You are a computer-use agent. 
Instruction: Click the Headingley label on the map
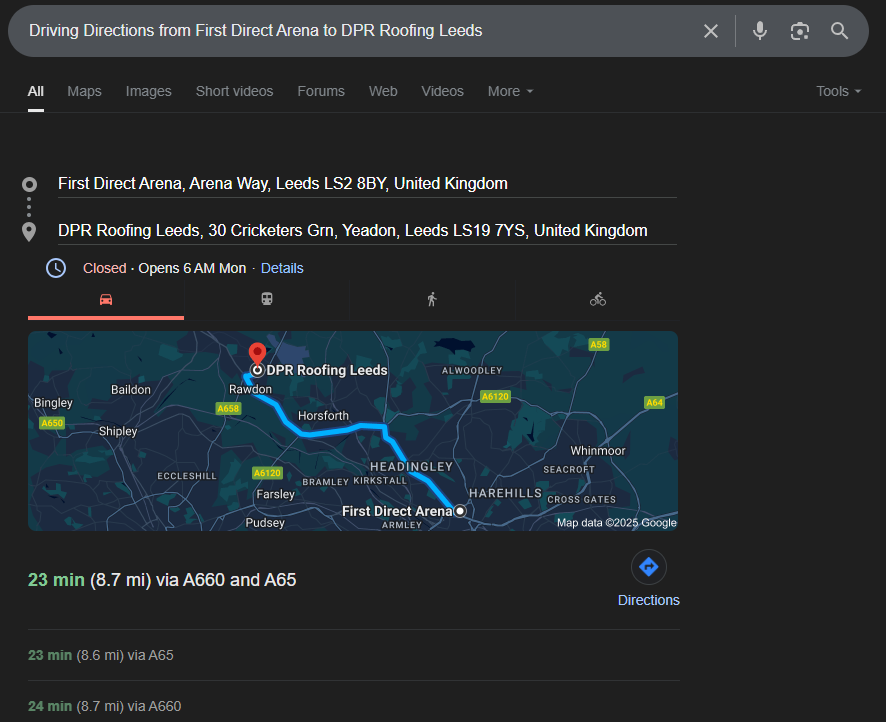click(411, 467)
